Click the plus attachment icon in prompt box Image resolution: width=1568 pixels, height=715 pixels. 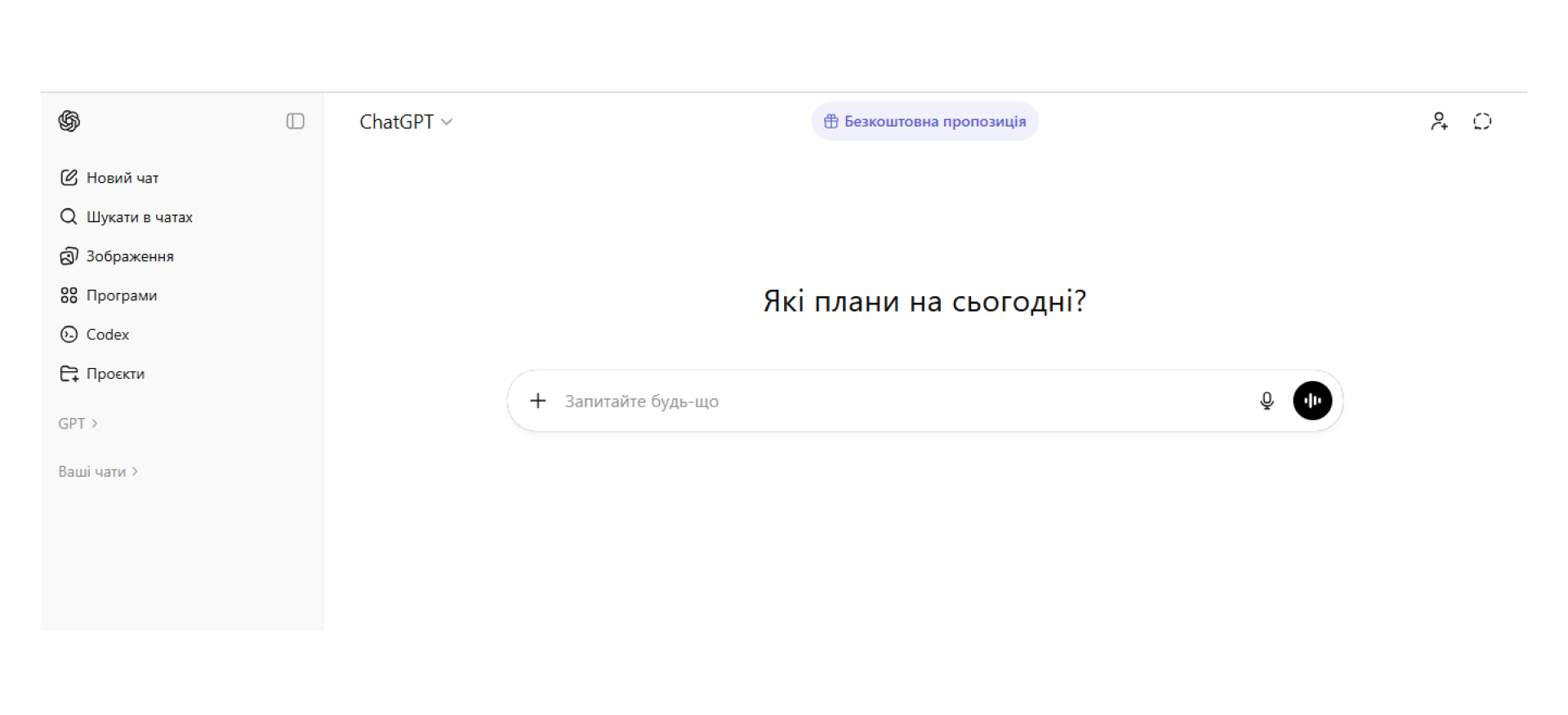coord(538,401)
